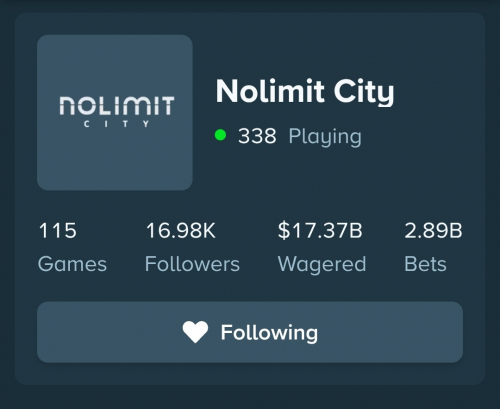The image size is (500, 409).
Task: Click the white heart icon
Action: click(x=195, y=332)
